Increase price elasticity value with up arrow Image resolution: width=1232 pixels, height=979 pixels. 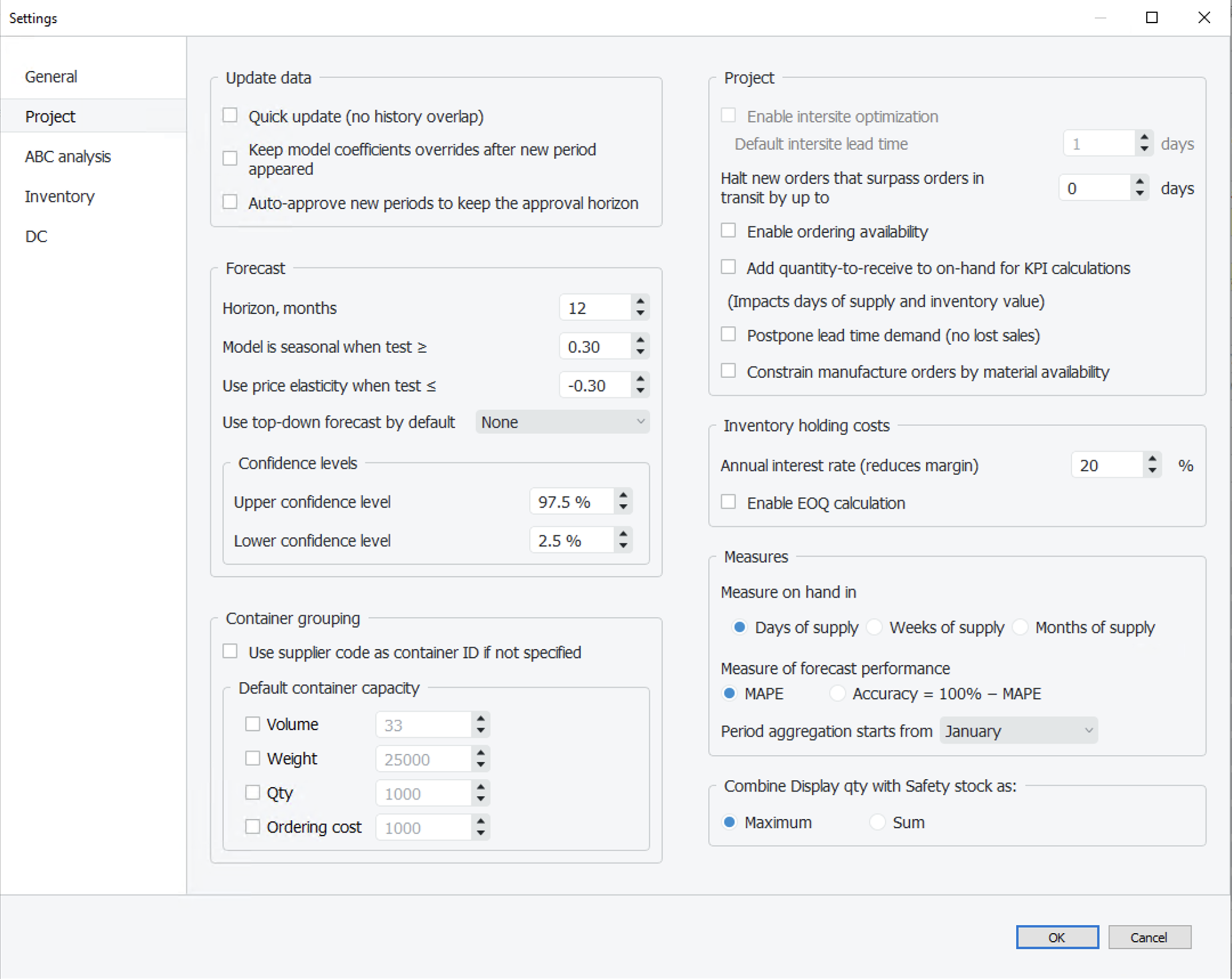[640, 379]
